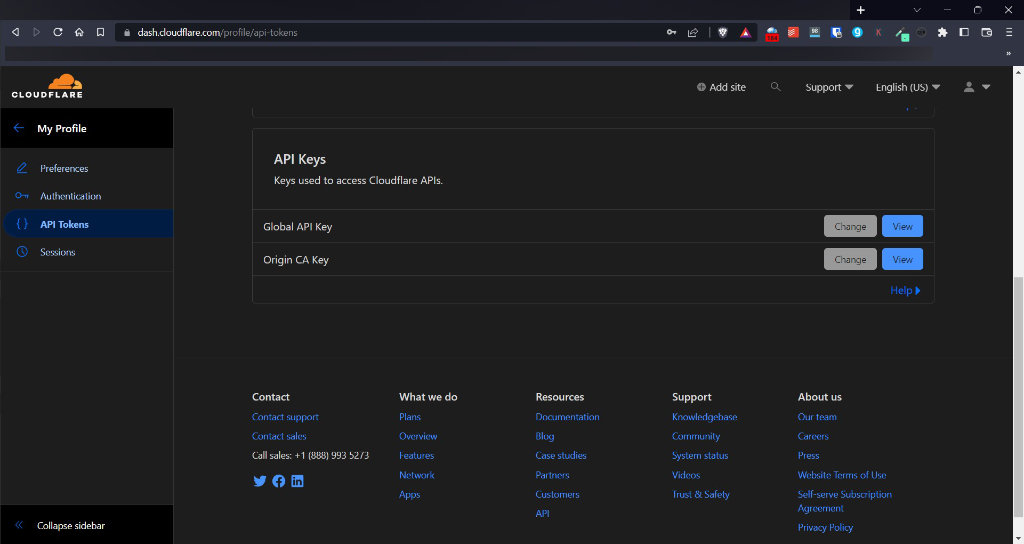
Task: Open a new browser tab
Action: tap(861, 10)
